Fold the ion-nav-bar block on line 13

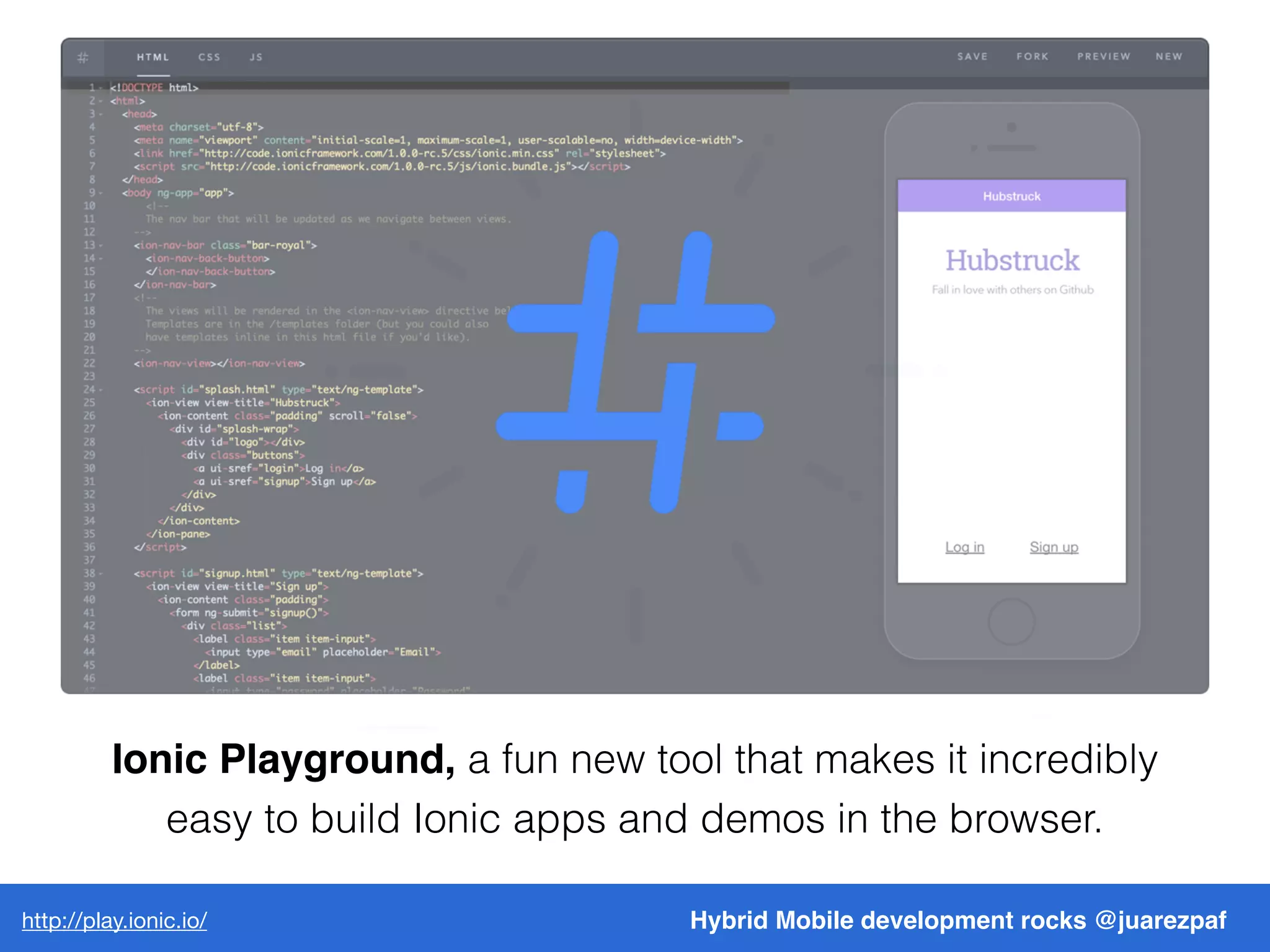[x=101, y=245]
